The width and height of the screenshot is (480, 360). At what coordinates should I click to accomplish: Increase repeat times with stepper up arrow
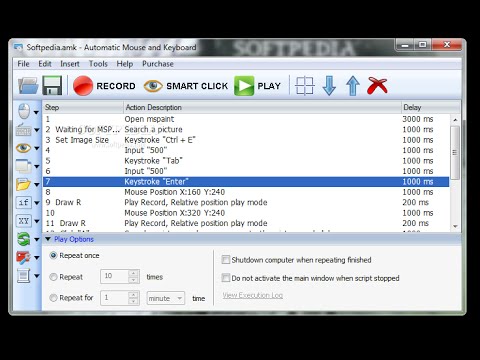pyautogui.click(x=133, y=273)
